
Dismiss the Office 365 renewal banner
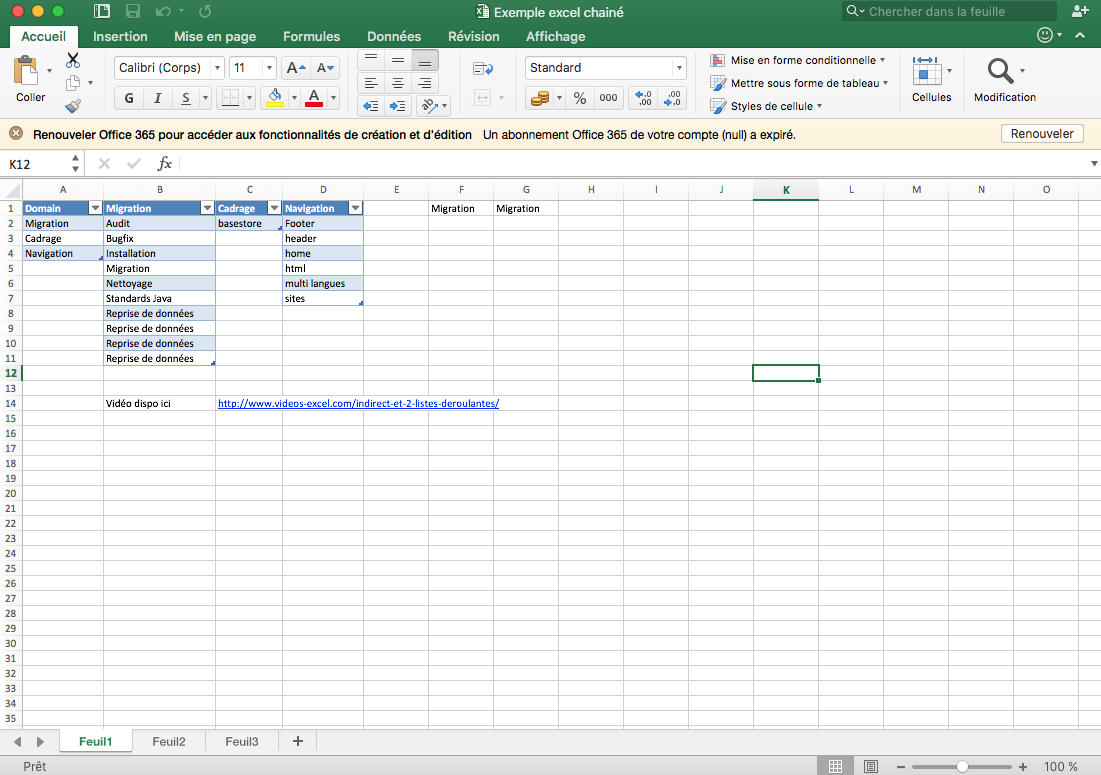coord(16,133)
